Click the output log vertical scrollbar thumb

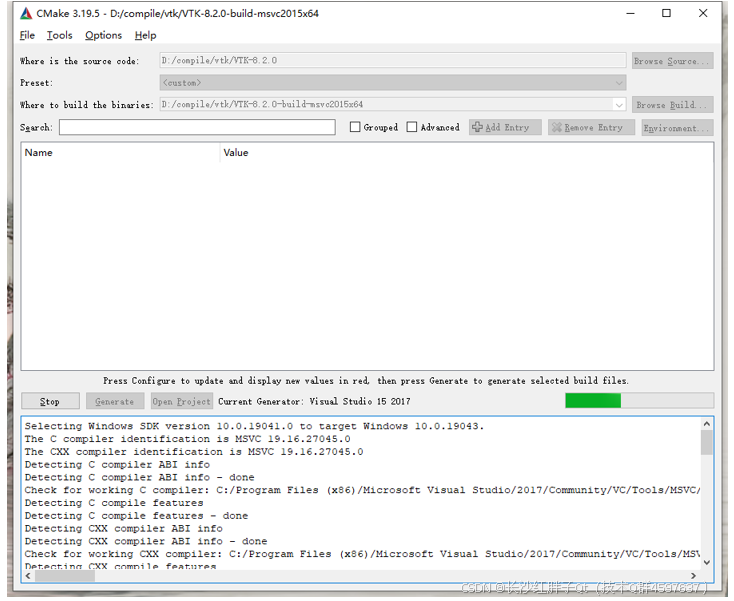707,443
